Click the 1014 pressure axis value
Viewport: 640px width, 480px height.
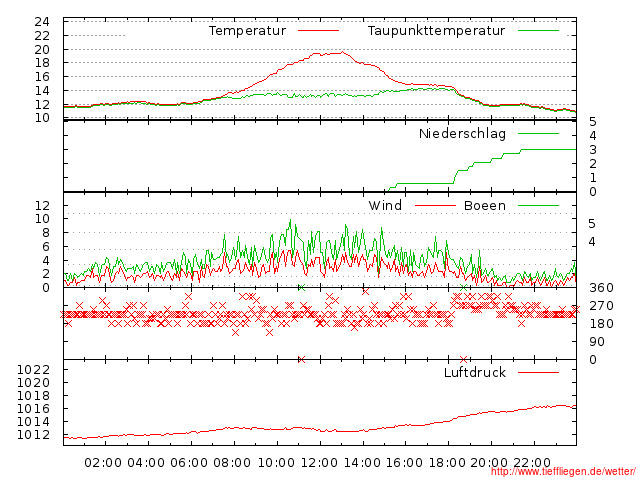33,422
